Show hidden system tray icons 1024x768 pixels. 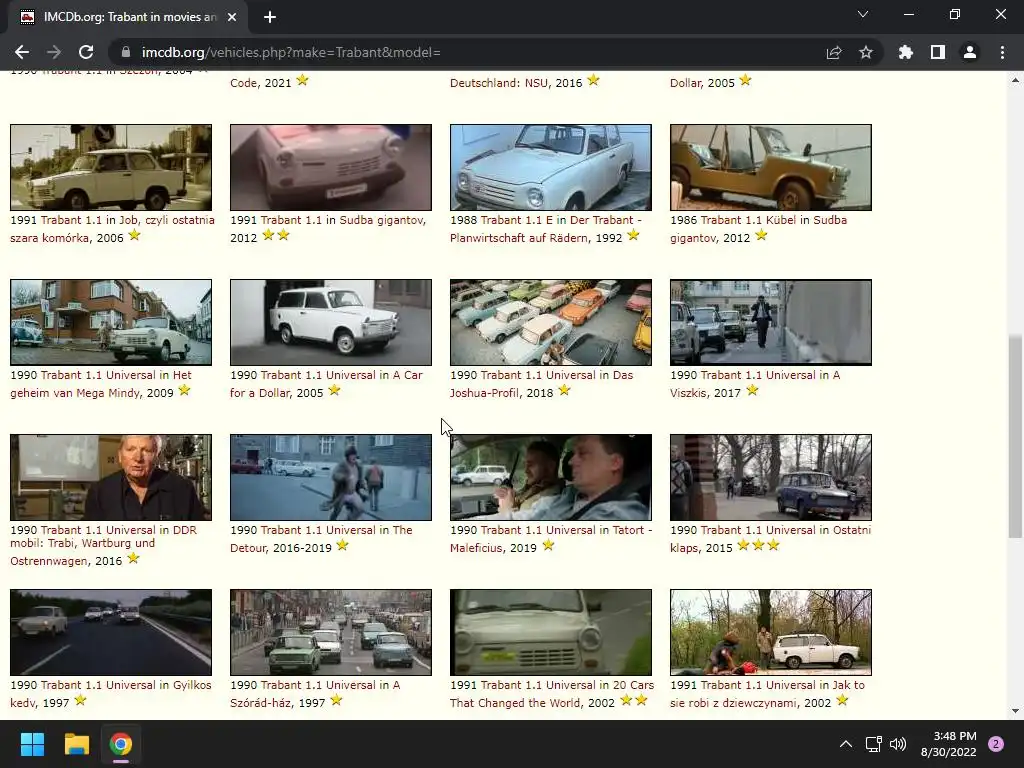click(846, 744)
